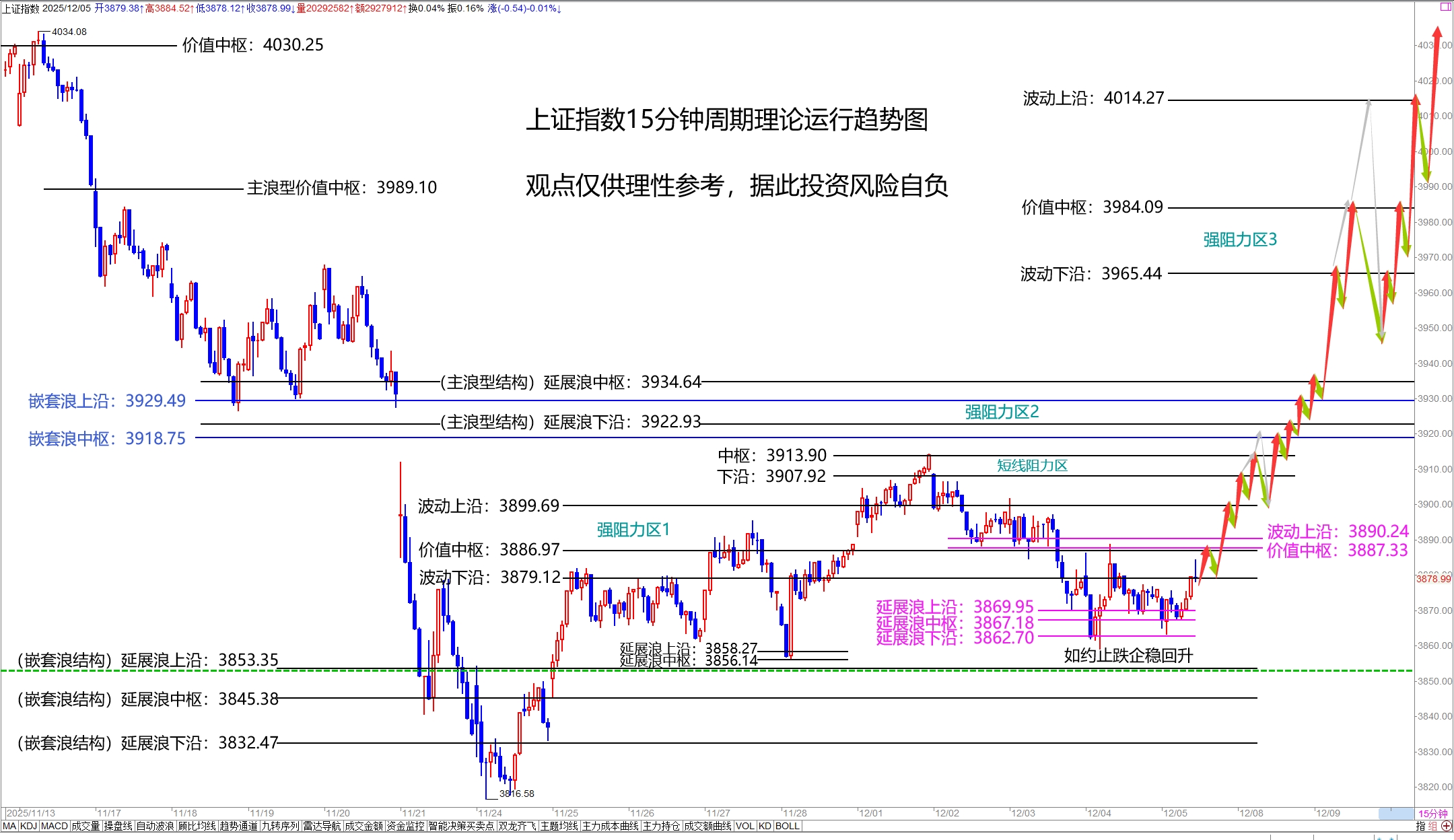Viewport: 1454px width, 840px height.
Task: Click the MA indicator tab
Action: (9, 826)
